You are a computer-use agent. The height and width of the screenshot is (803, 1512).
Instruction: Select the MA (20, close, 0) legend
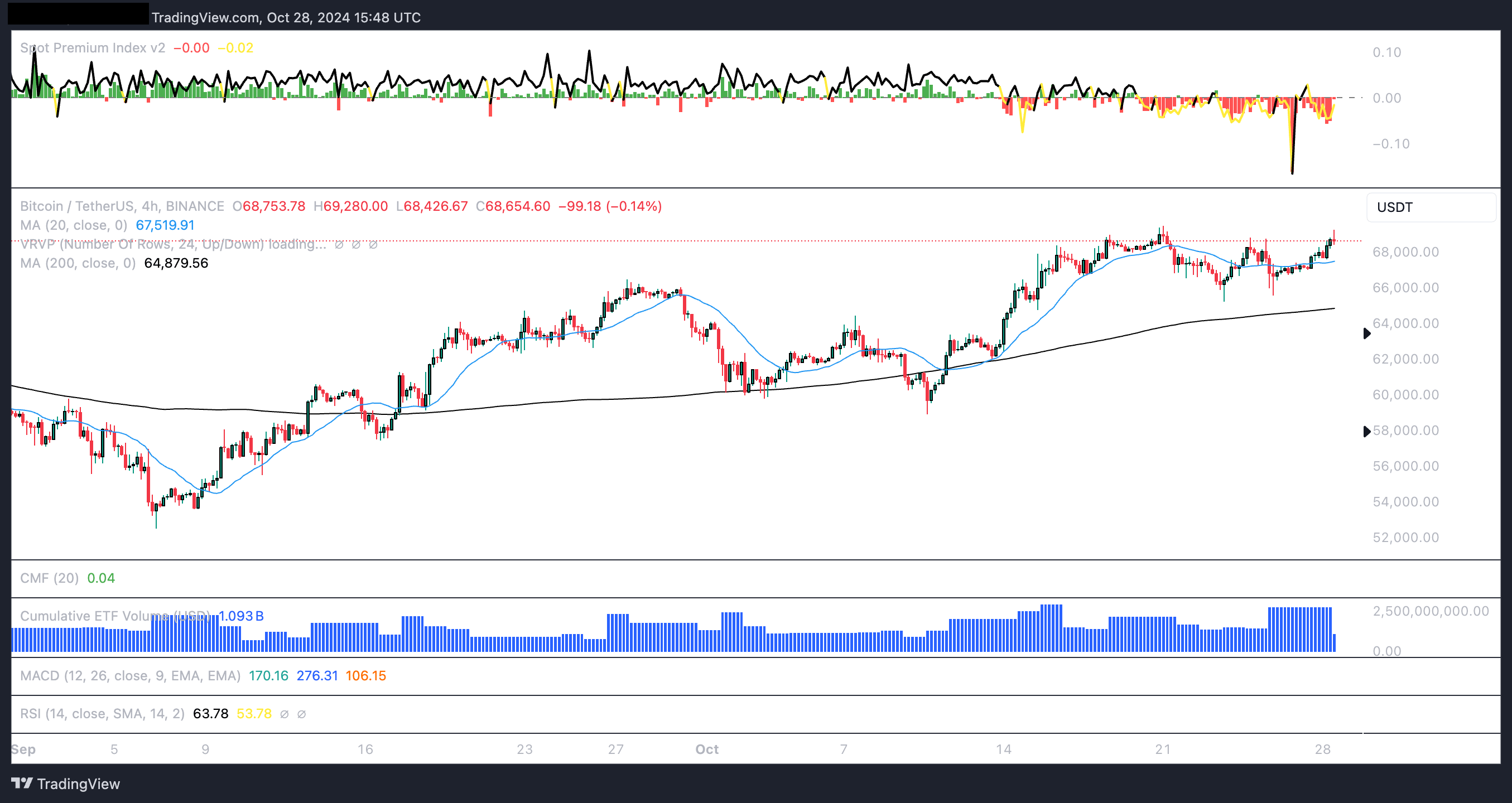[x=74, y=225]
